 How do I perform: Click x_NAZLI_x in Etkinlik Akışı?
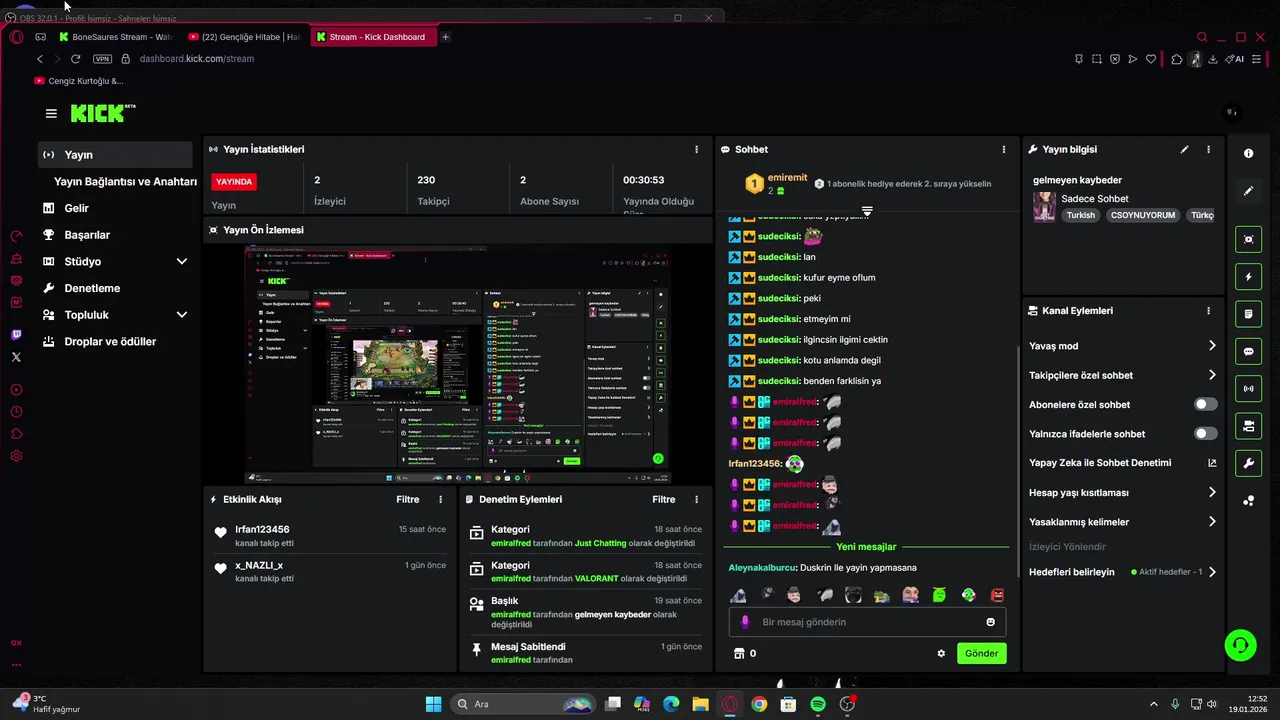click(x=259, y=566)
